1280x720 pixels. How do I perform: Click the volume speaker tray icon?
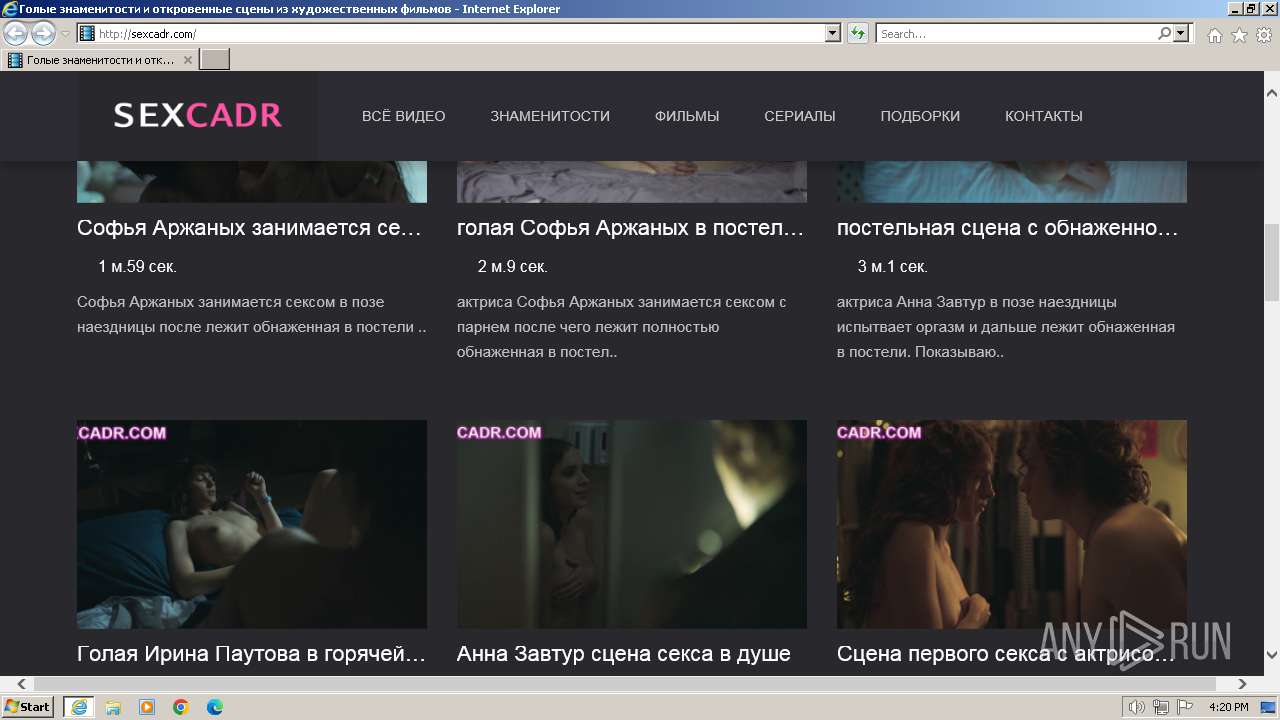(x=1137, y=707)
